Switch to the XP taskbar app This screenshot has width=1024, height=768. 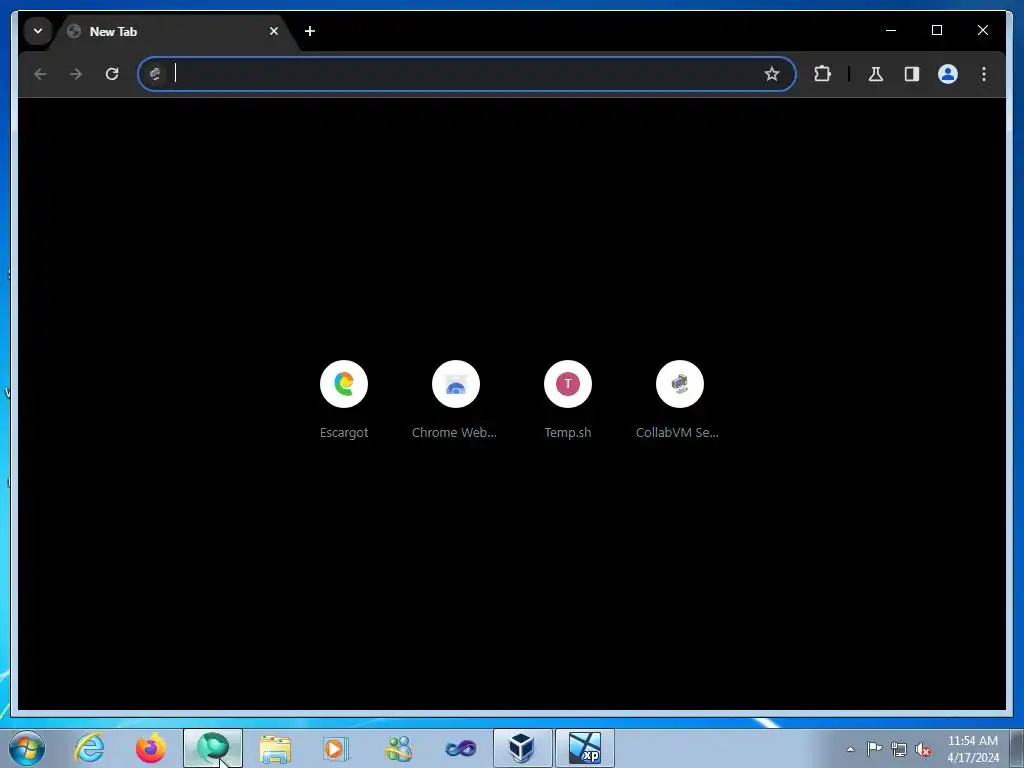click(x=584, y=748)
